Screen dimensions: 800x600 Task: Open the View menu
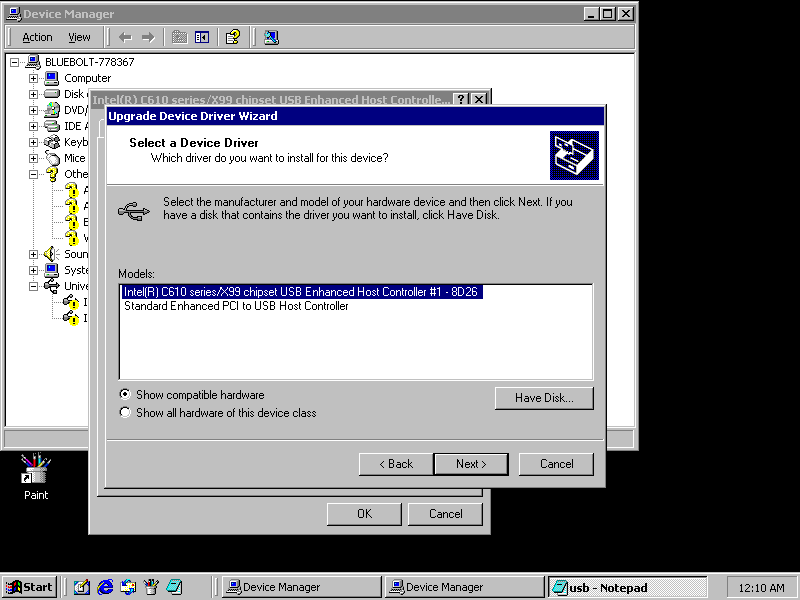pos(79,37)
